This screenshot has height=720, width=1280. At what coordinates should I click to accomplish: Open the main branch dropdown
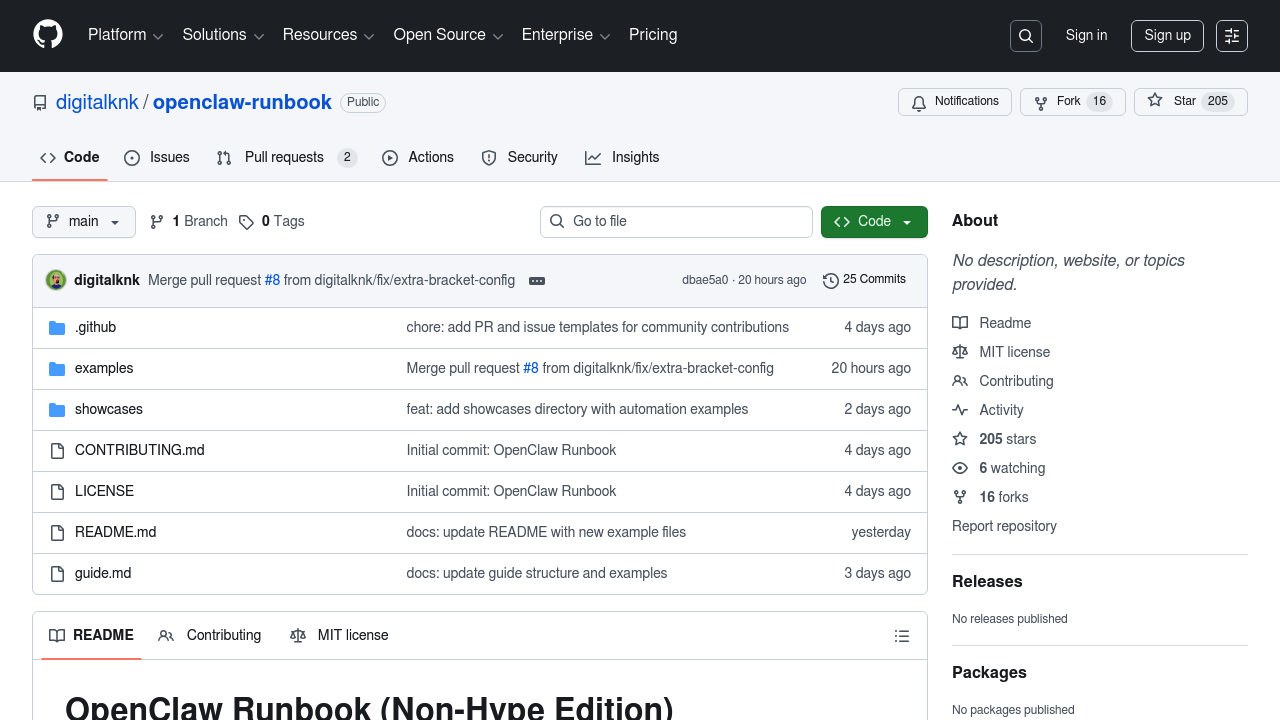pos(84,222)
